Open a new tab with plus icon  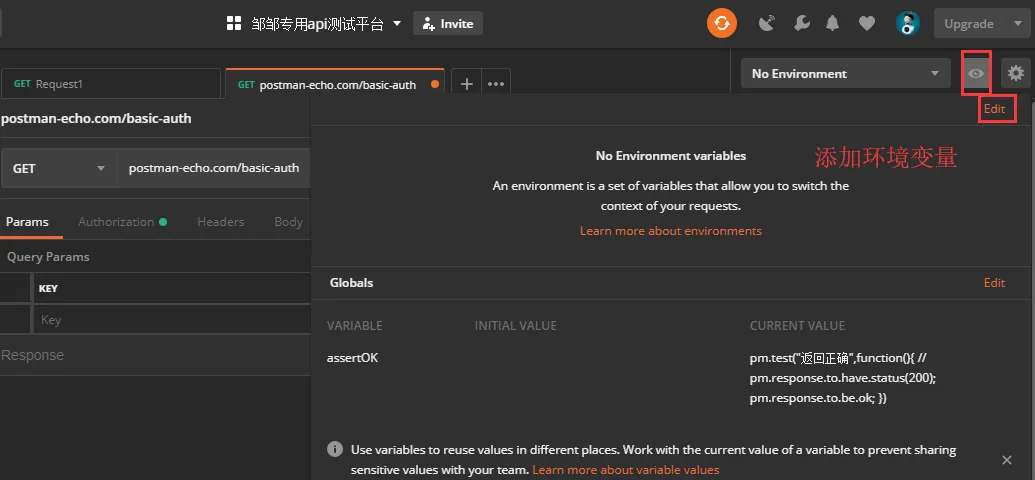pos(467,84)
